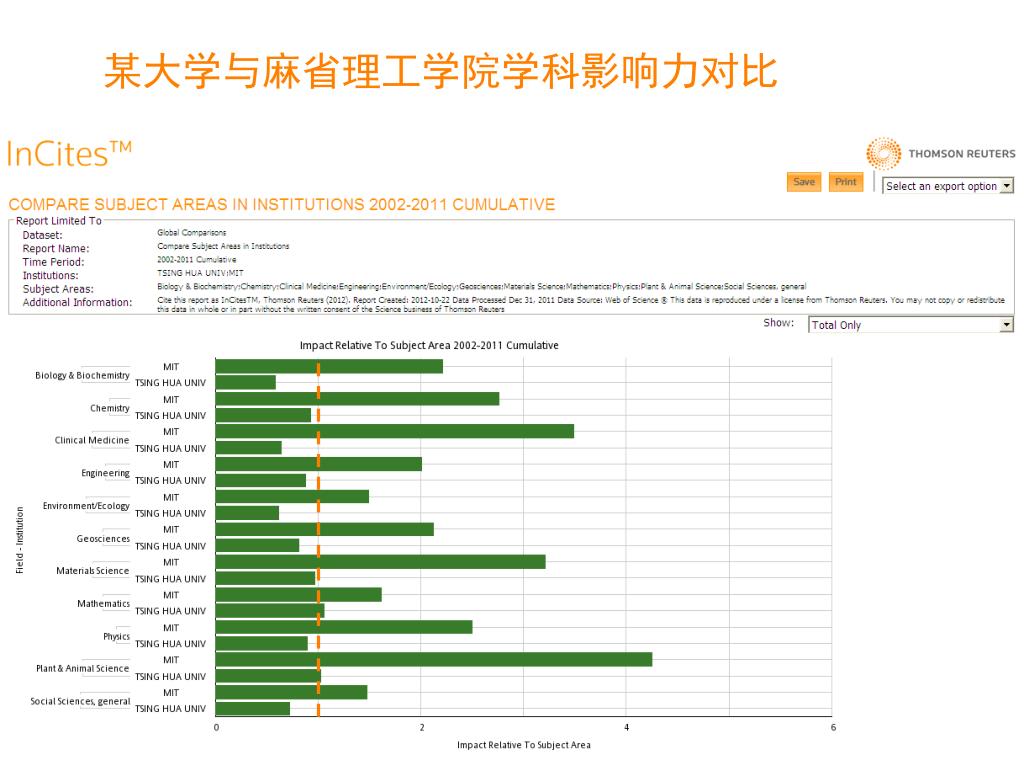Select the Tsing Hua Plant & Animal Science bar
This screenshot has width=1024, height=768.
click(x=268, y=676)
